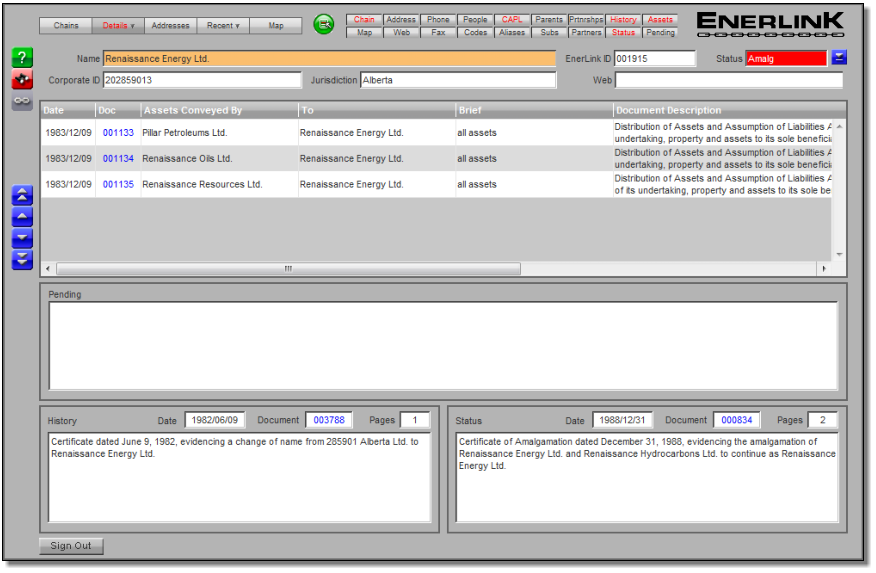Image resolution: width=876 pixels, height=573 pixels.
Task: Open the Details dropdown menu
Action: click(118, 26)
